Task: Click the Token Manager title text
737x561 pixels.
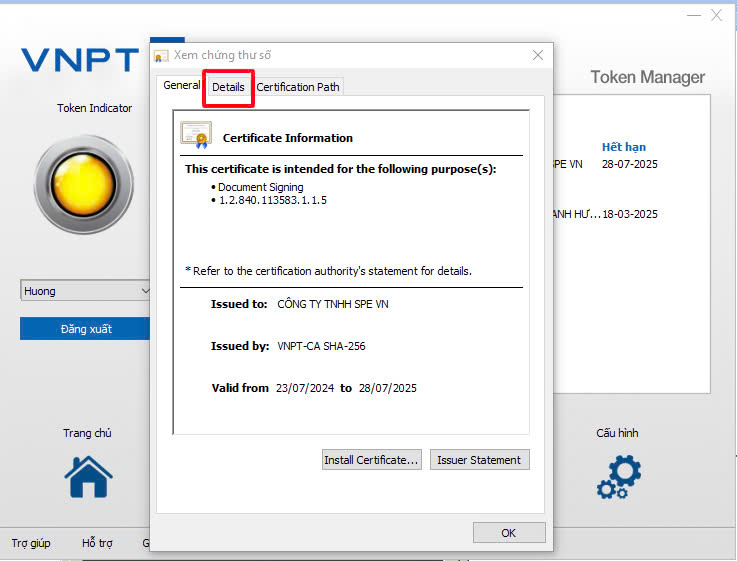Action: pos(648,77)
